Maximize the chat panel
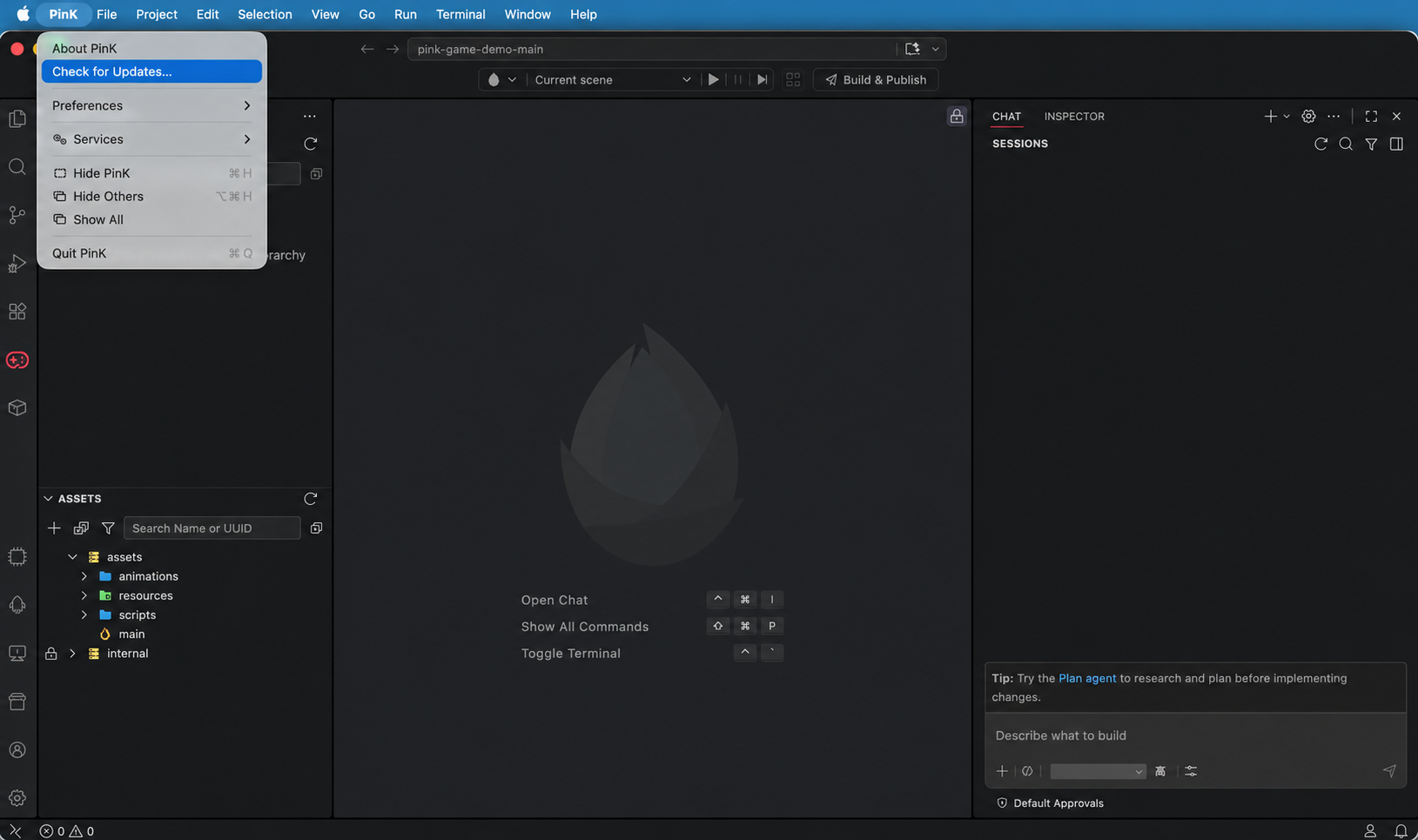Image resolution: width=1418 pixels, height=840 pixels. point(1371,116)
